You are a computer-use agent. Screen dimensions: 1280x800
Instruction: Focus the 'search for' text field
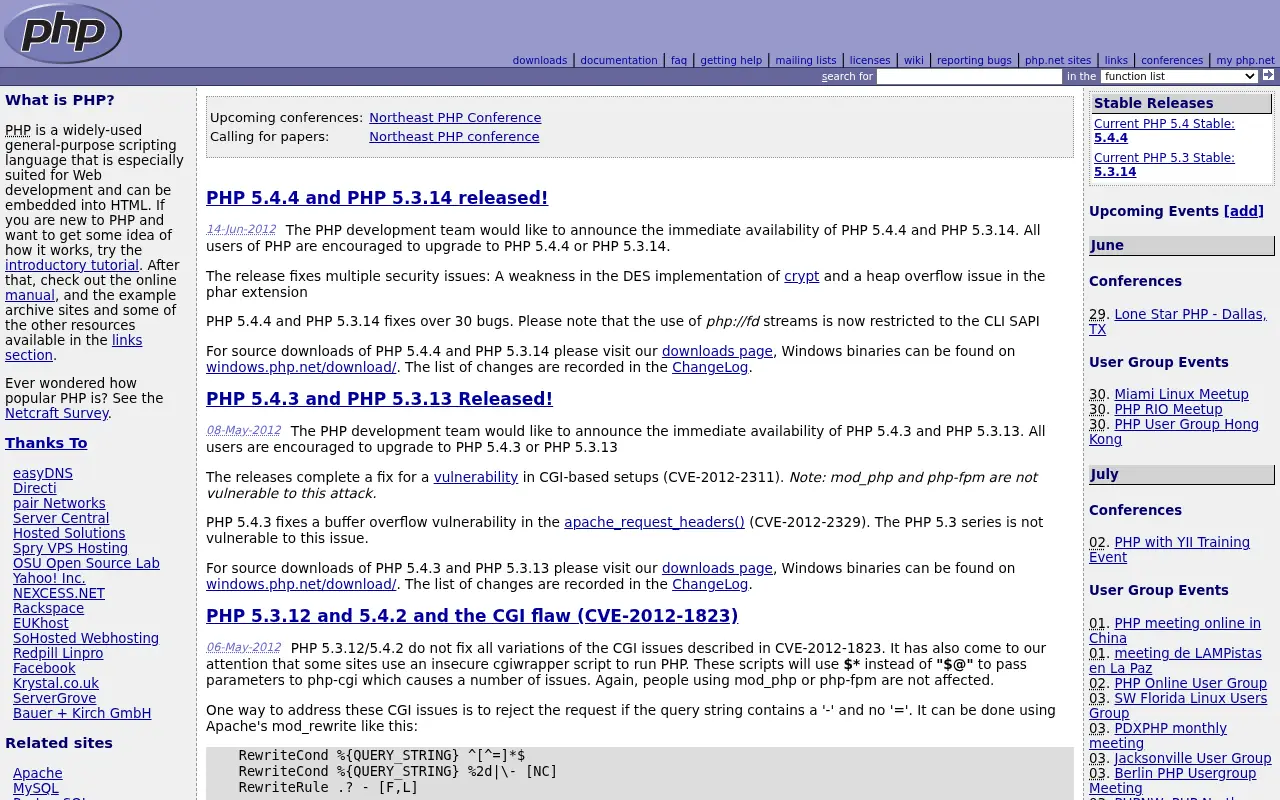(x=969, y=76)
